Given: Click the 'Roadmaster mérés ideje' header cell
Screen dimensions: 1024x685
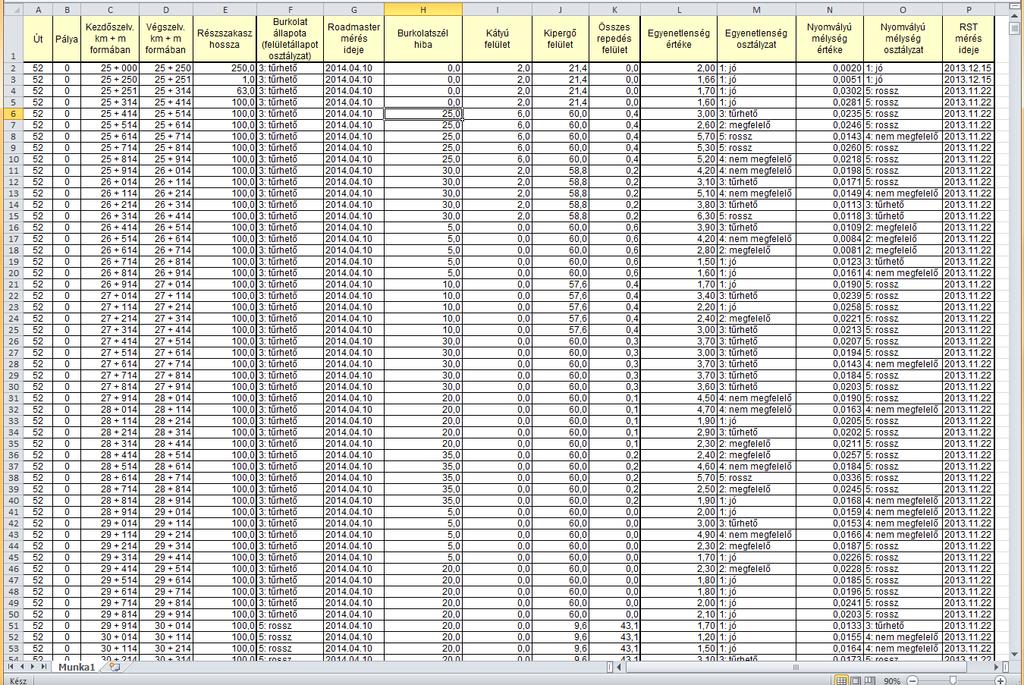Looking at the screenshot, I should click(x=353, y=39).
